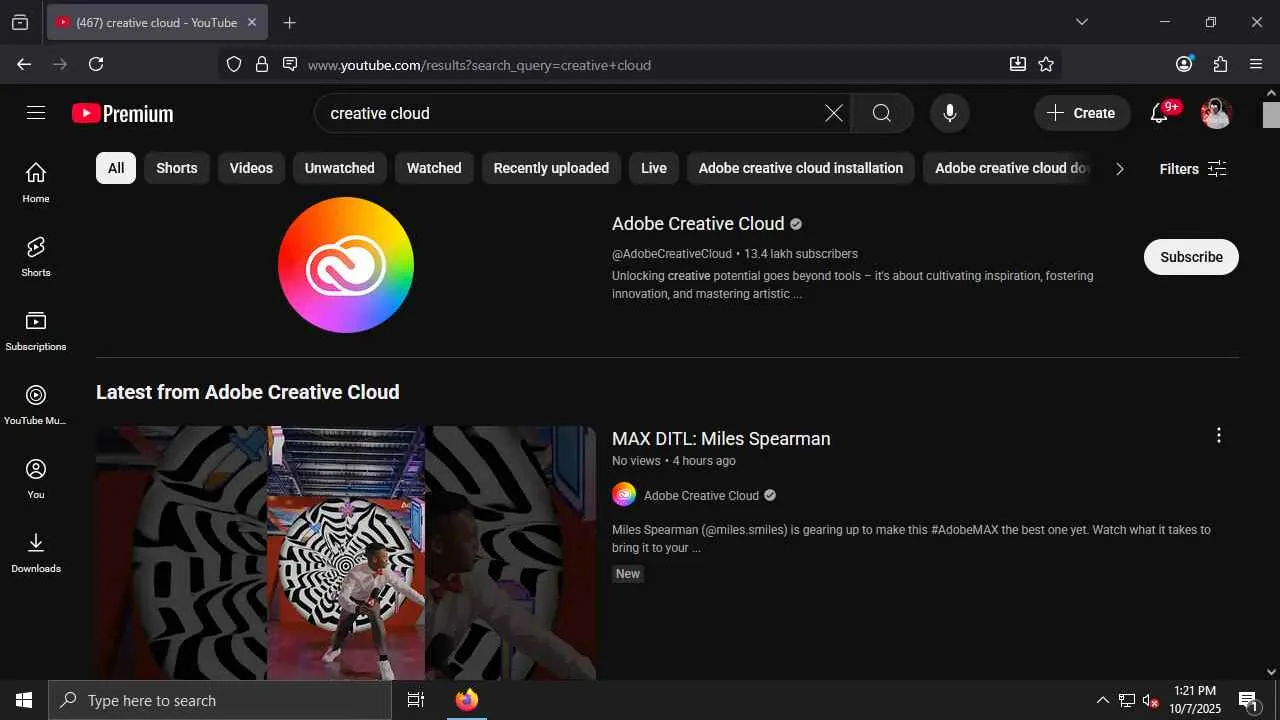This screenshot has height=720, width=1280.
Task: Click the small channel avatar under the video title
Action: click(x=624, y=495)
